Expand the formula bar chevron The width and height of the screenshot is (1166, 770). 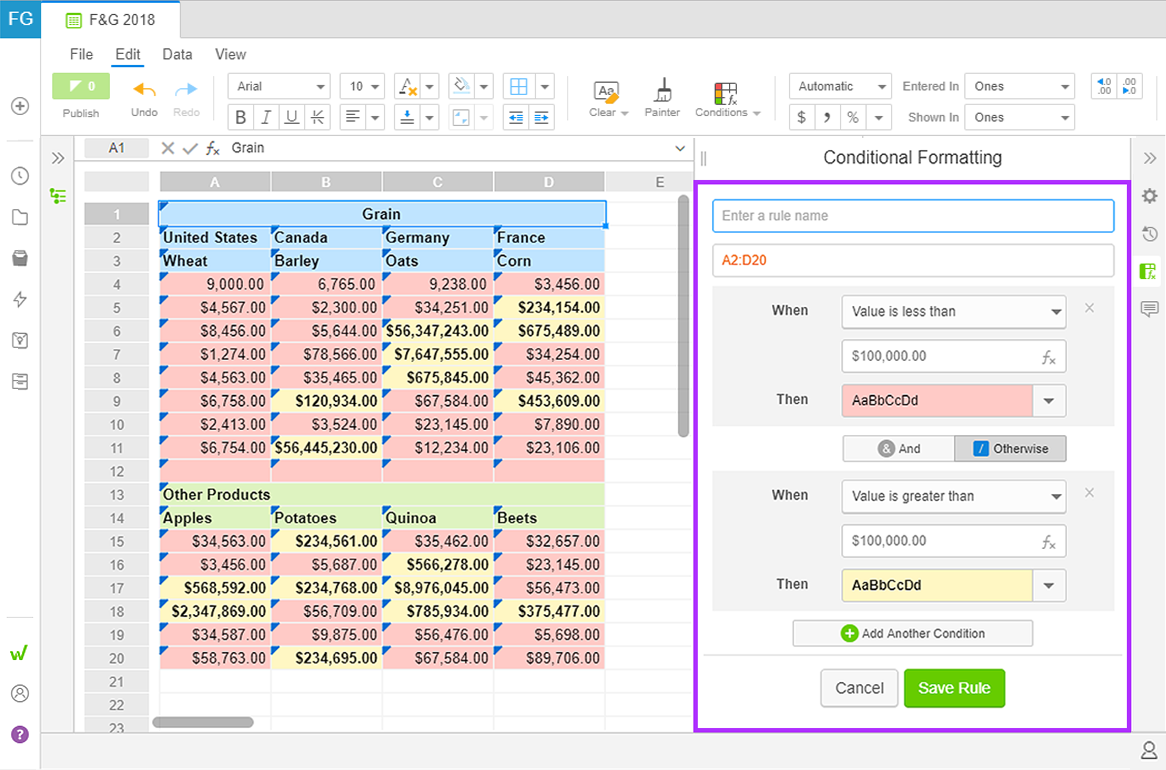[680, 148]
